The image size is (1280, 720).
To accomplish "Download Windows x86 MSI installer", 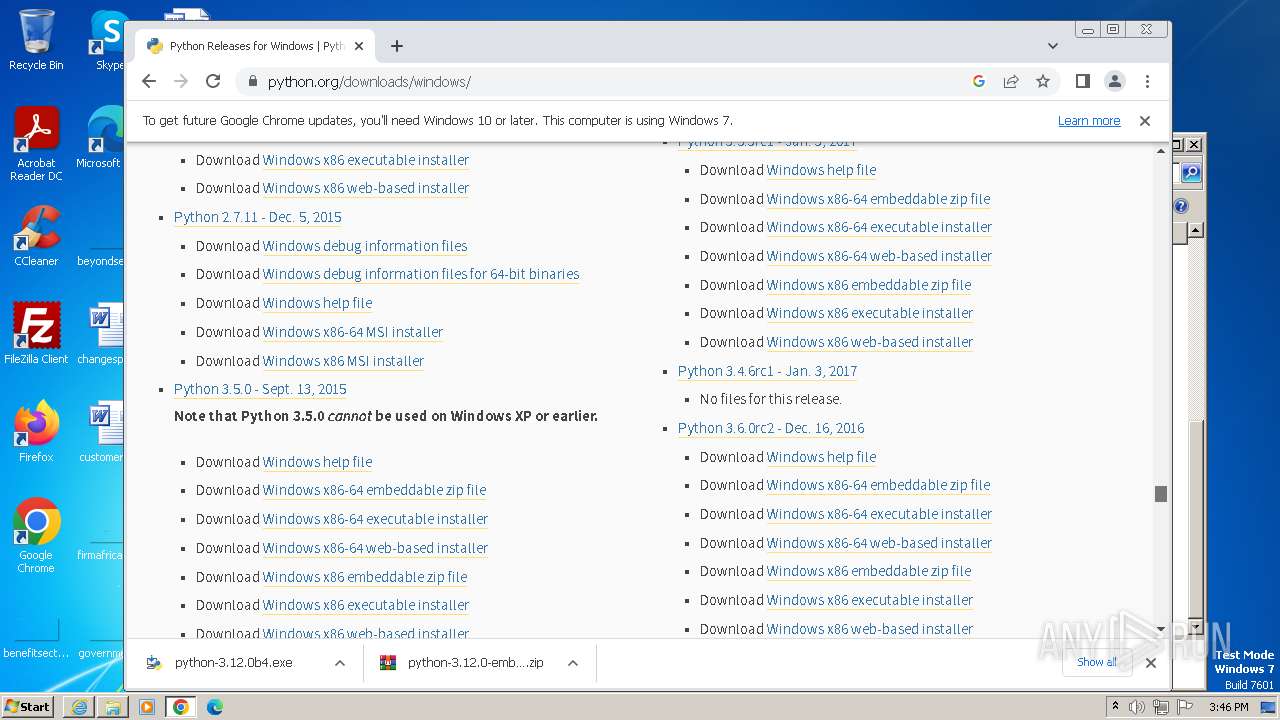I will 343,361.
